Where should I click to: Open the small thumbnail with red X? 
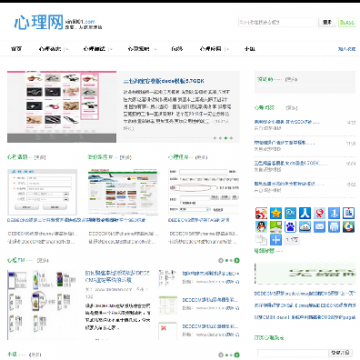pyautogui.click(x=168, y=330)
